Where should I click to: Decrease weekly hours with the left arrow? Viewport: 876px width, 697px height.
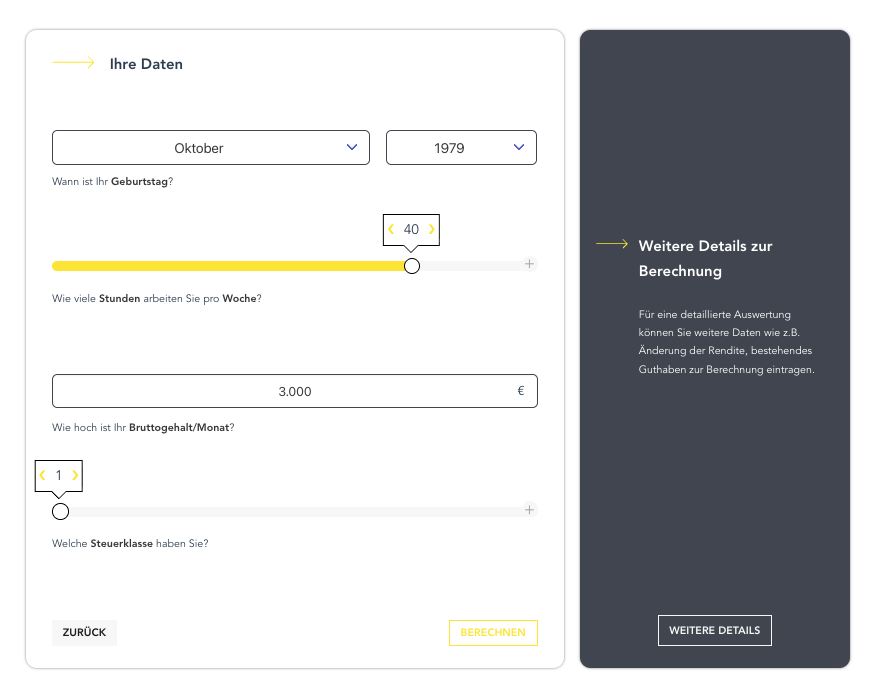point(392,230)
